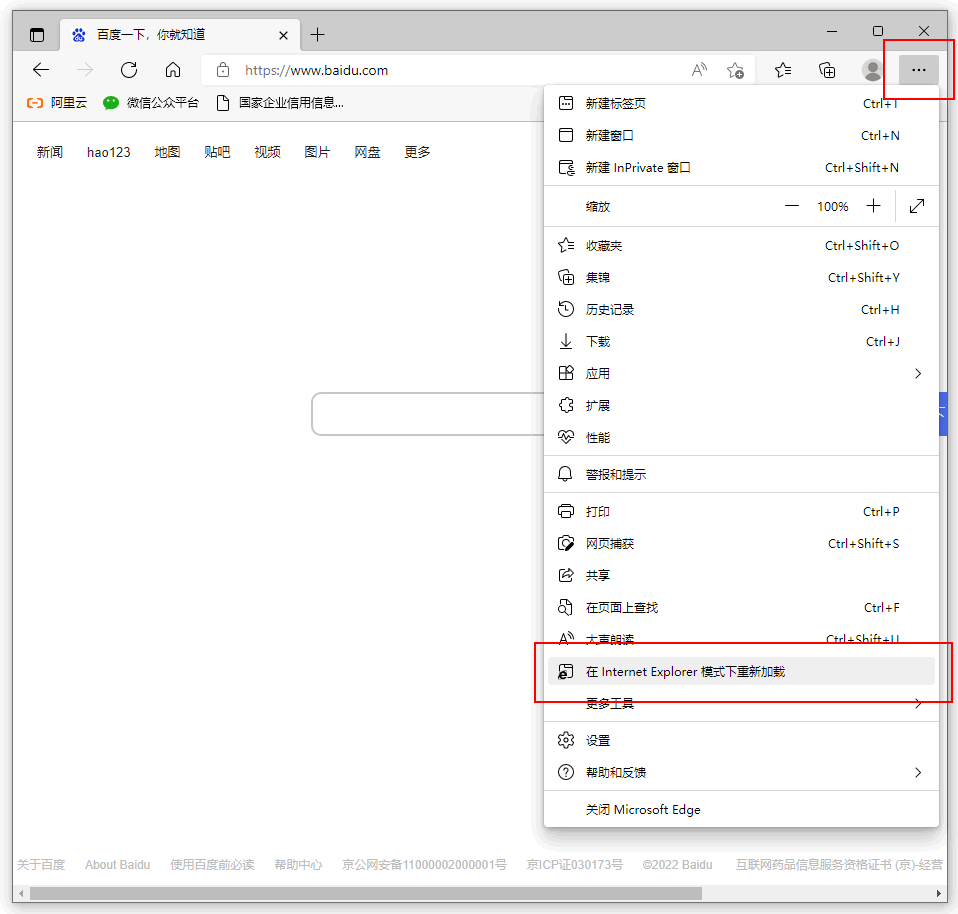Open the 国家企业信用信息 bookmark
This screenshot has height=914, width=958.
pos(280,103)
